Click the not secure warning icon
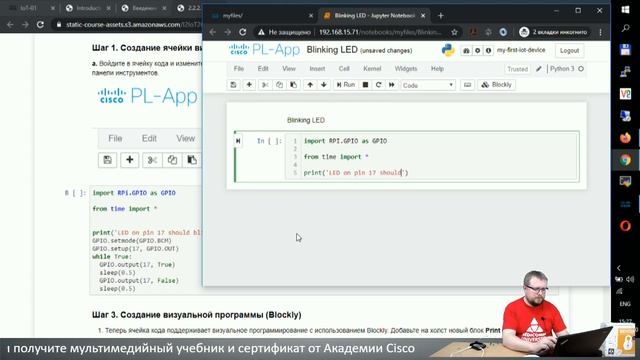This screenshot has height=360, width=640. (261, 32)
